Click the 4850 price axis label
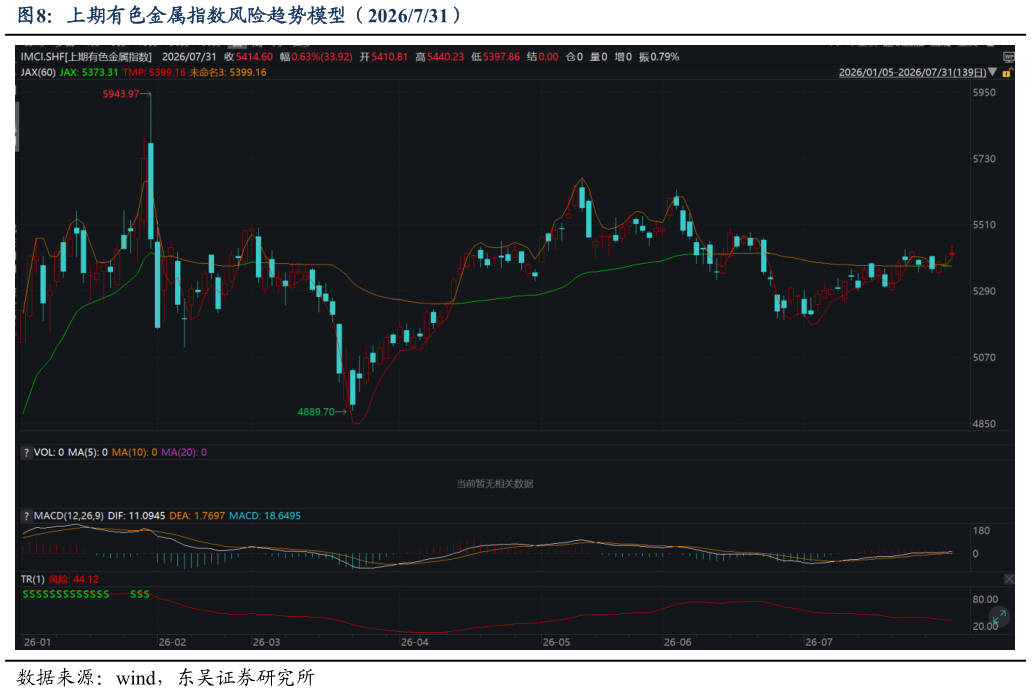 click(x=984, y=424)
